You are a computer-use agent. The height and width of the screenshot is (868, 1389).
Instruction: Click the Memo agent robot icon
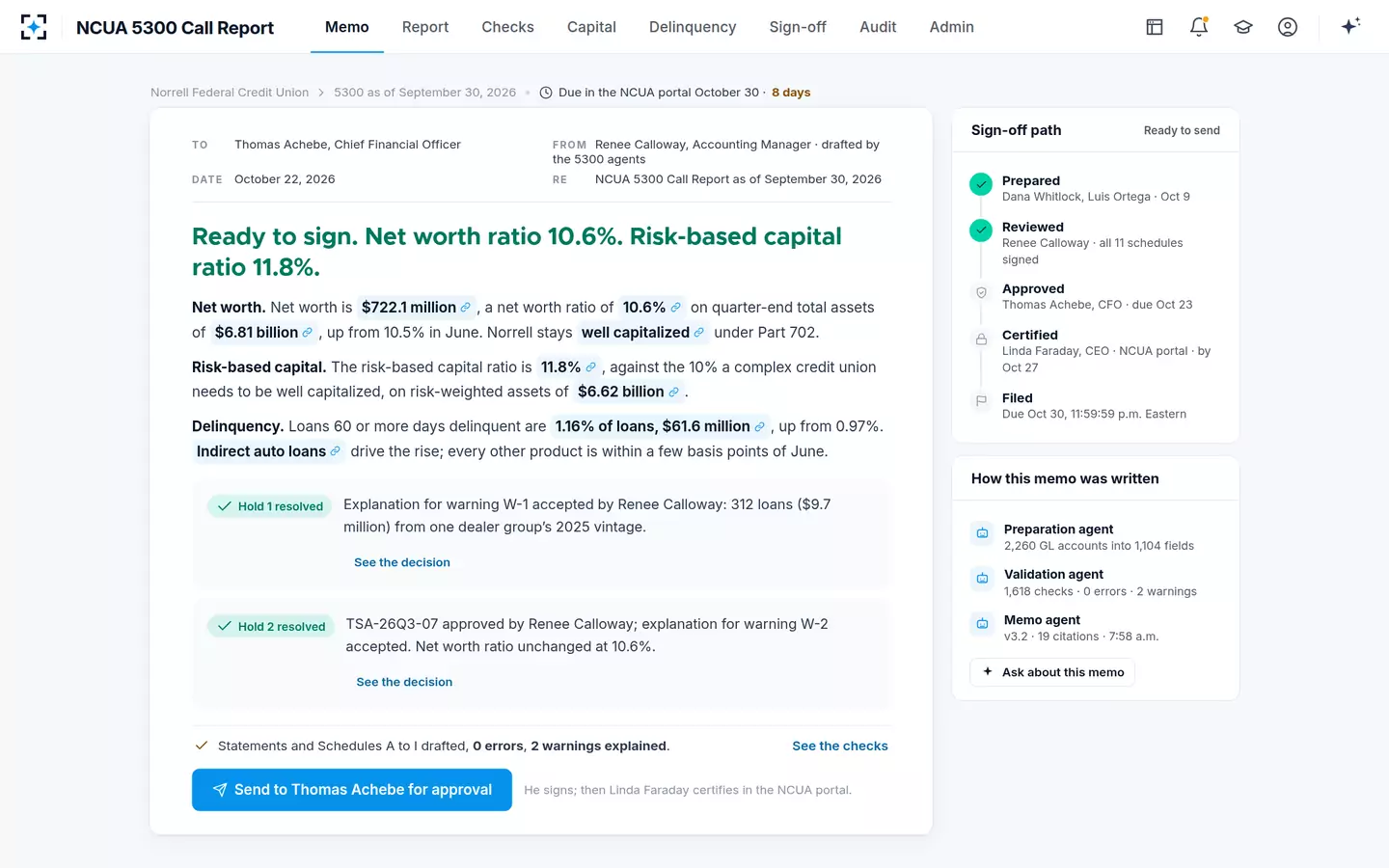click(x=982, y=623)
